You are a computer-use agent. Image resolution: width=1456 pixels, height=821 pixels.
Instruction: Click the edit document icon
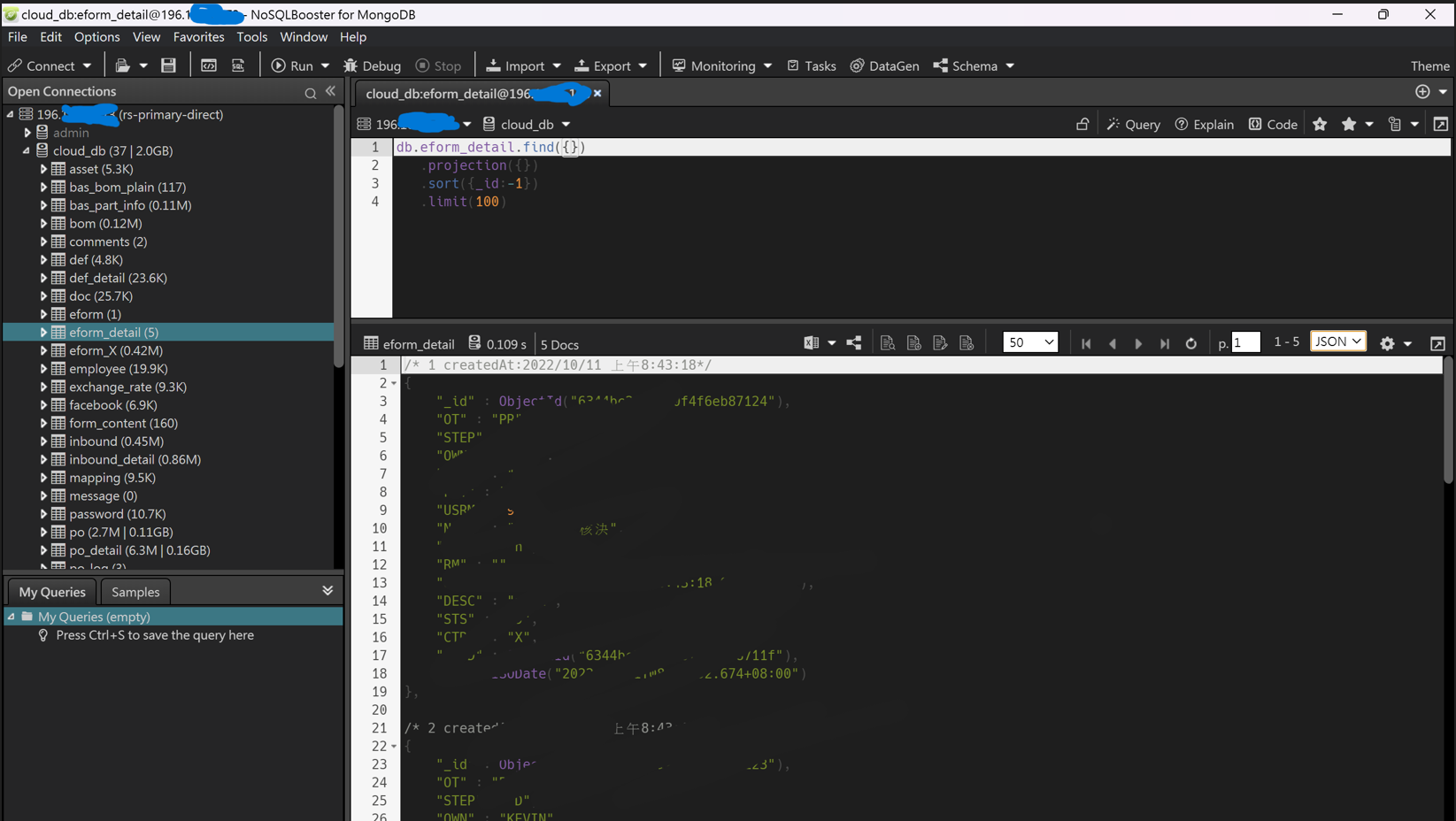coord(940,343)
